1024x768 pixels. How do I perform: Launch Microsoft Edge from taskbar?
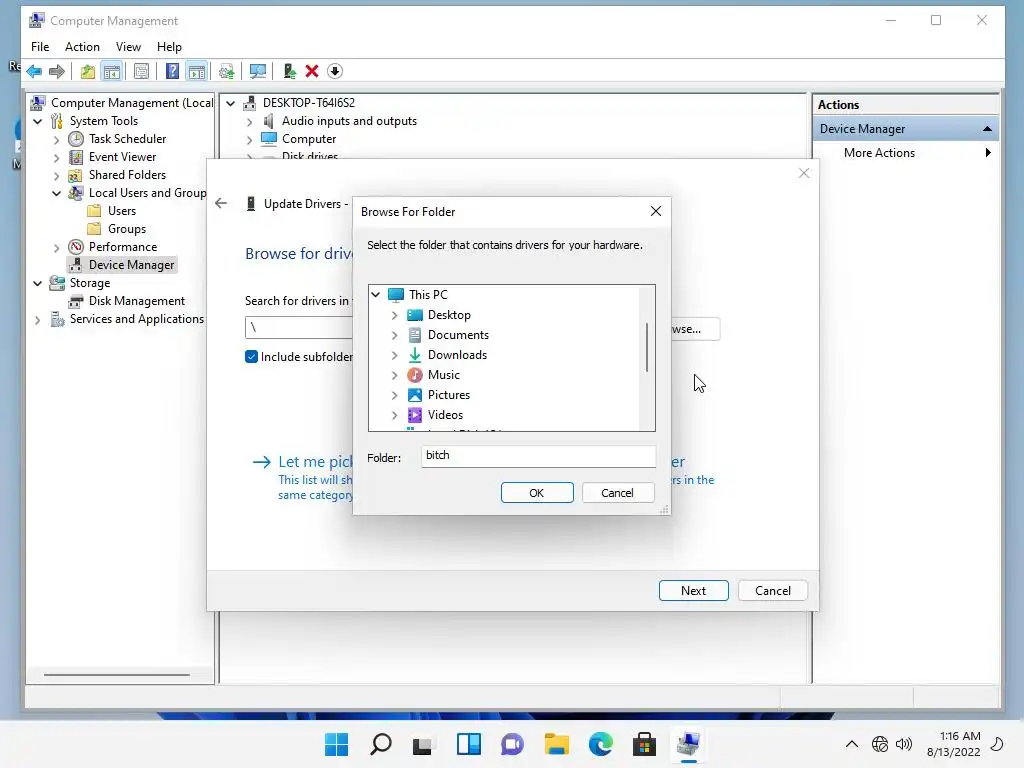pyautogui.click(x=600, y=744)
